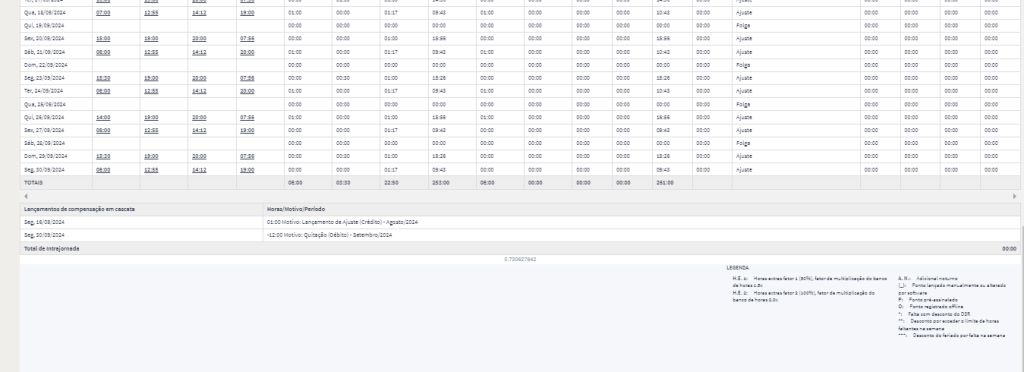Screen dimensions: 1024x372
Task: Click the 261:00 total in the totals row
Action: coord(665,183)
